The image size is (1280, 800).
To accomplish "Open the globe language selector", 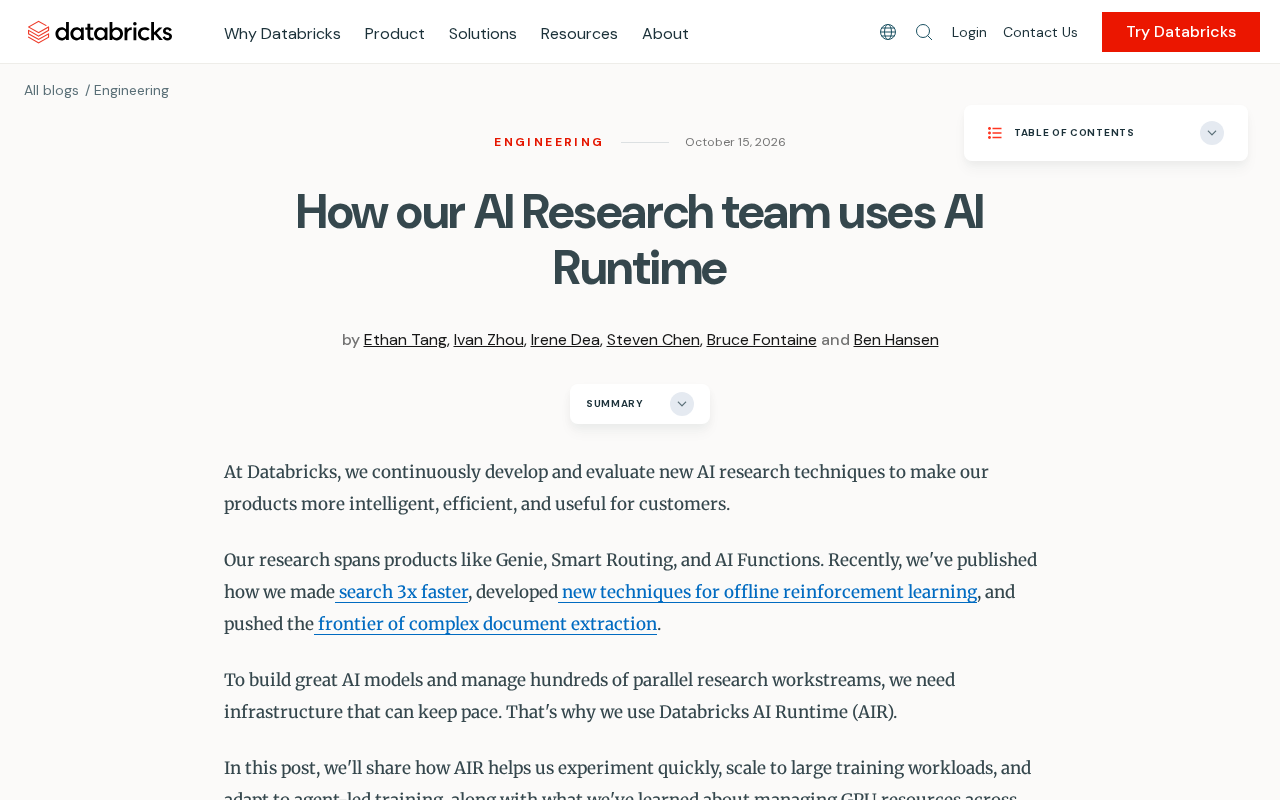I will click(x=888, y=32).
